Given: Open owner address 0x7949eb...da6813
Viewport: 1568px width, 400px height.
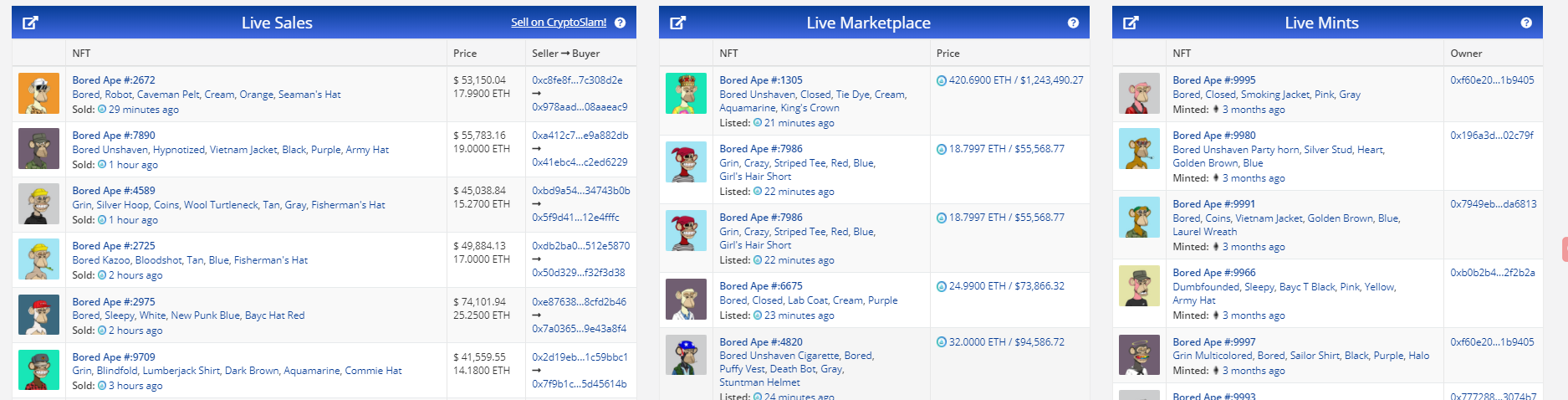Looking at the screenshot, I should (1494, 204).
